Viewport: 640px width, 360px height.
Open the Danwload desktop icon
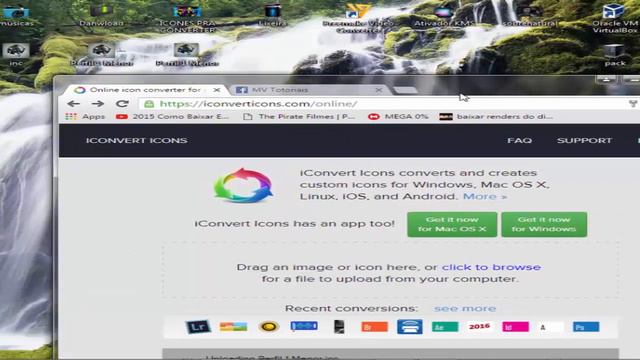click(x=101, y=15)
